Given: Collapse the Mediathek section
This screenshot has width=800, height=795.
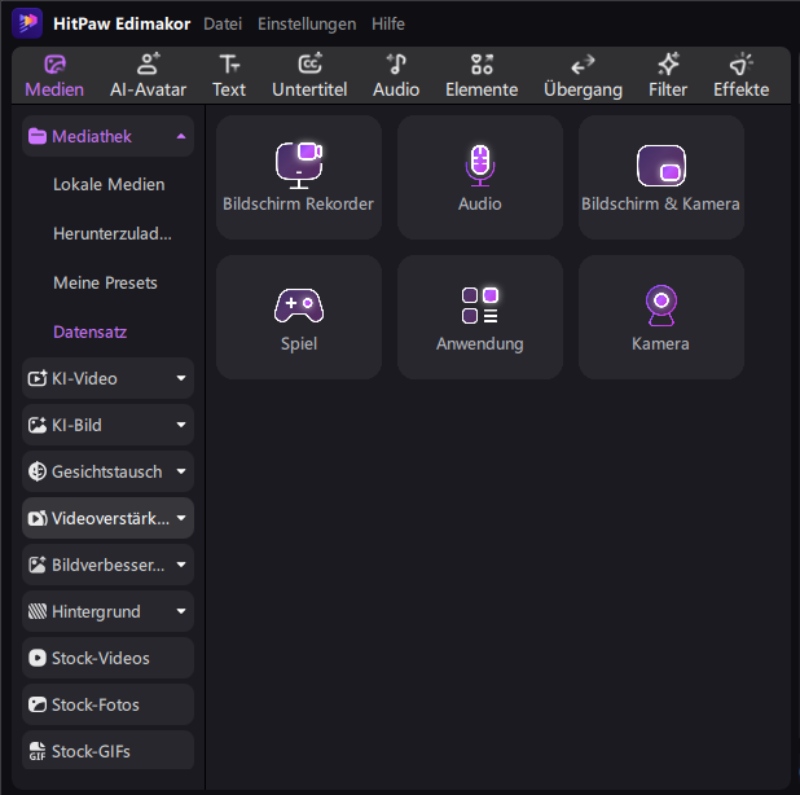Looking at the screenshot, I should coord(181,137).
